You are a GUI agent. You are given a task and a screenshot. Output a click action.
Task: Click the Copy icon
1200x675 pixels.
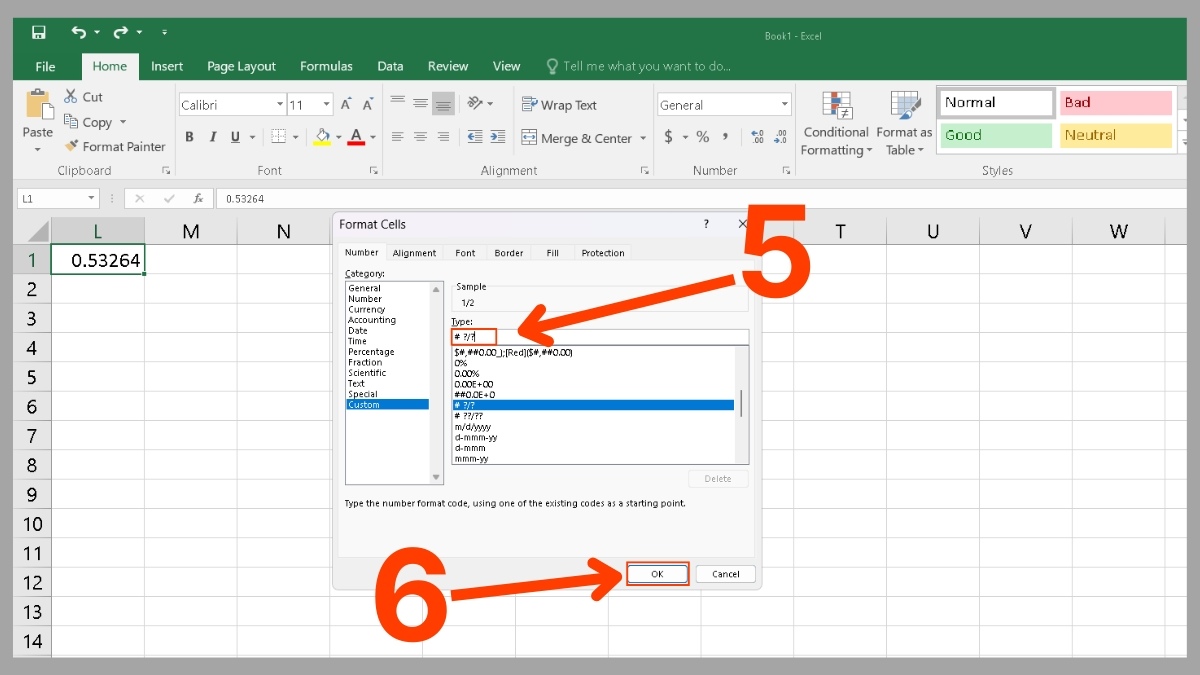(71, 122)
